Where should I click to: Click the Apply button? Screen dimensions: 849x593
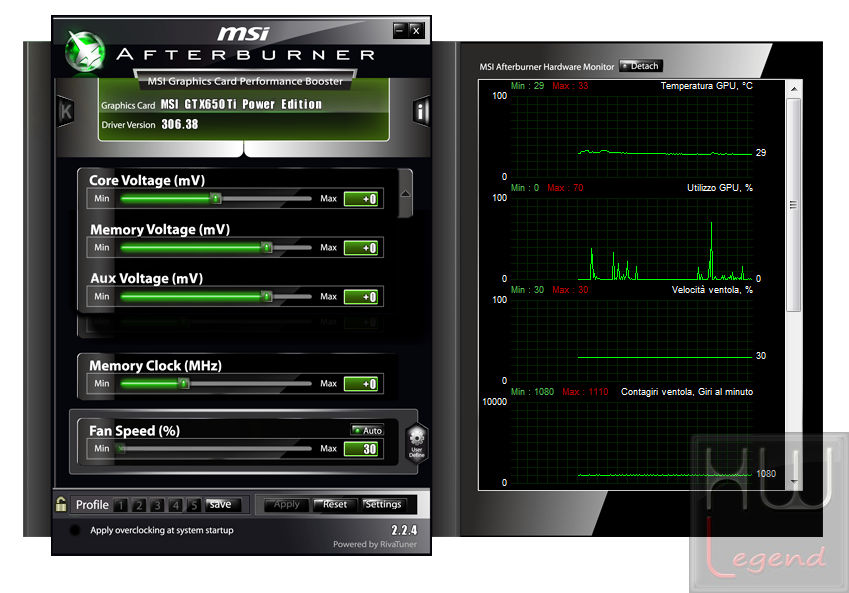click(286, 505)
